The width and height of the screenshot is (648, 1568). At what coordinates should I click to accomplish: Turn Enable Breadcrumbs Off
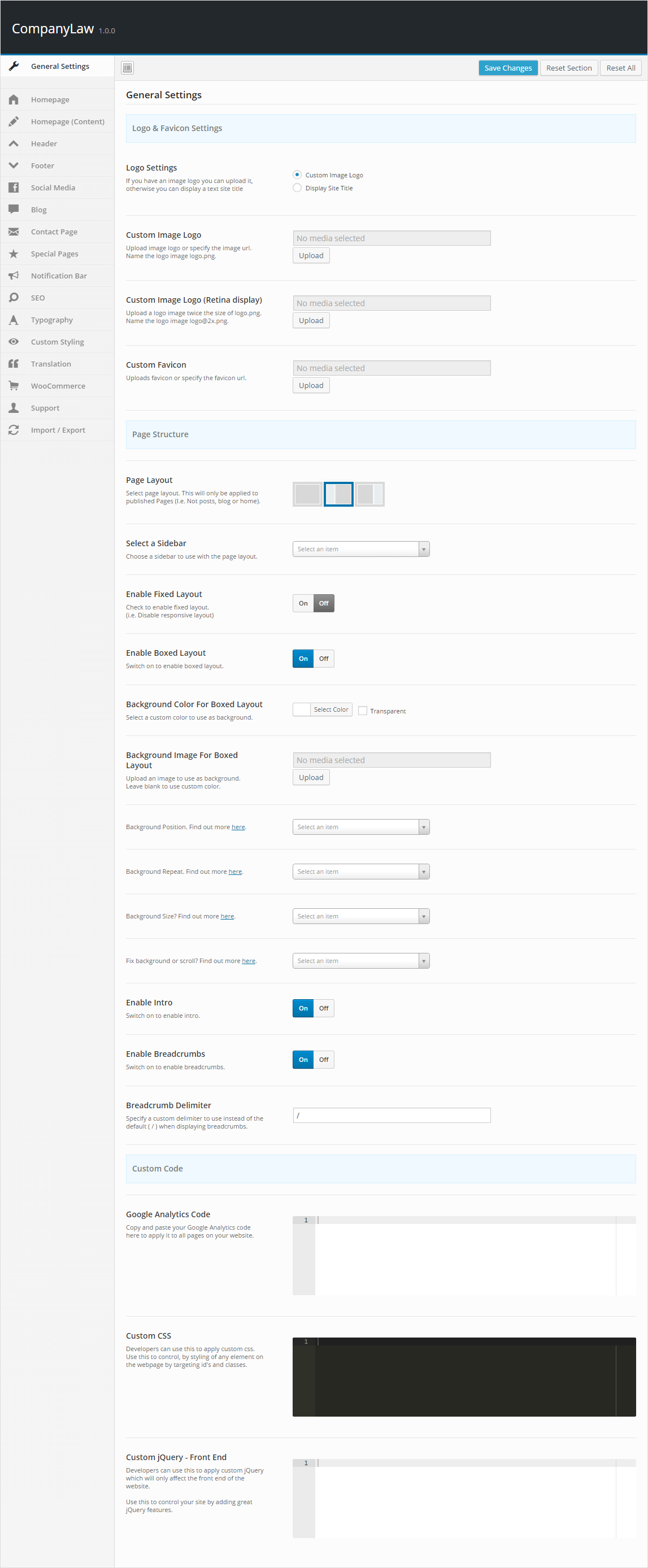coord(324,1060)
